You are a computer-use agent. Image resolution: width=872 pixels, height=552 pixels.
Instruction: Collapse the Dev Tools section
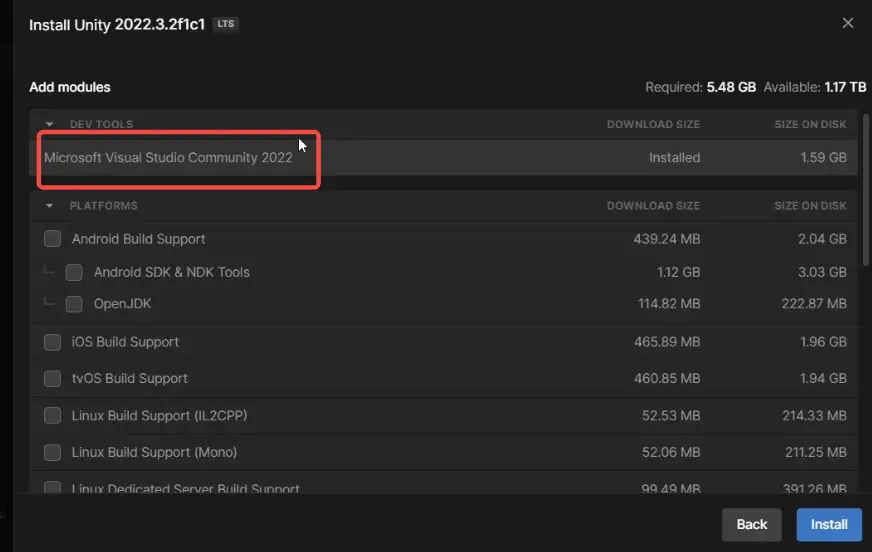(50, 124)
